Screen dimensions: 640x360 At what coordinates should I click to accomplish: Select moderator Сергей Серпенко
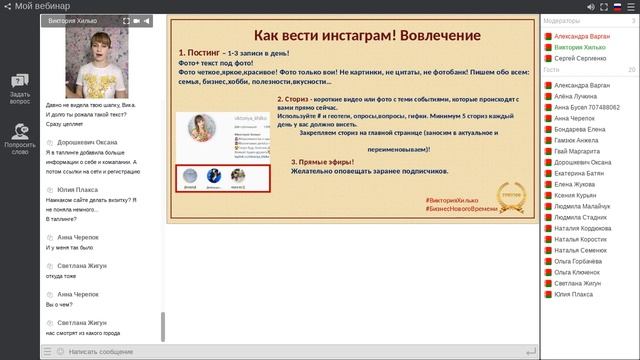pos(580,58)
